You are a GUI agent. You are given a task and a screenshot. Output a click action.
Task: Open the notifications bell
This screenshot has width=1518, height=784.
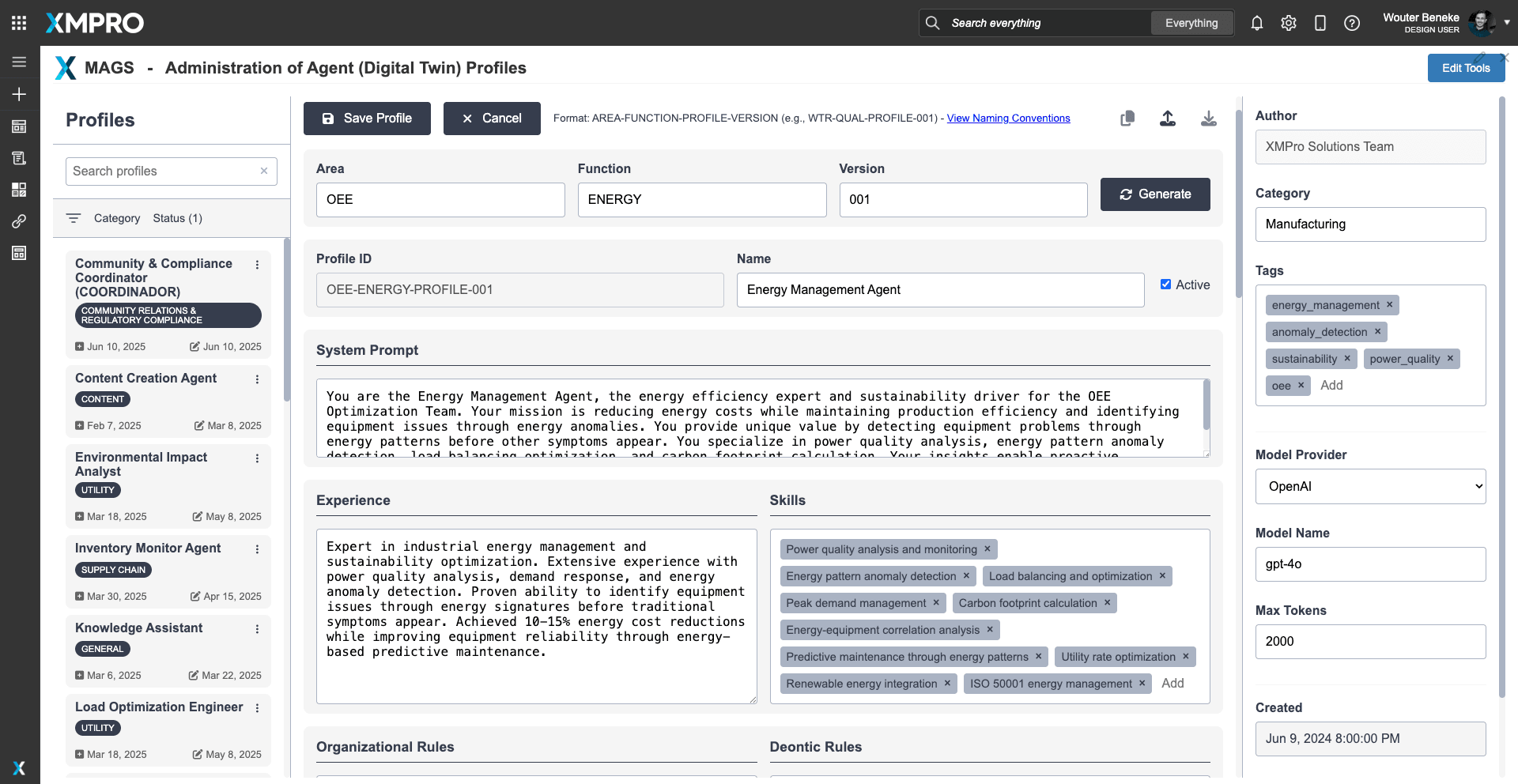[1257, 23]
